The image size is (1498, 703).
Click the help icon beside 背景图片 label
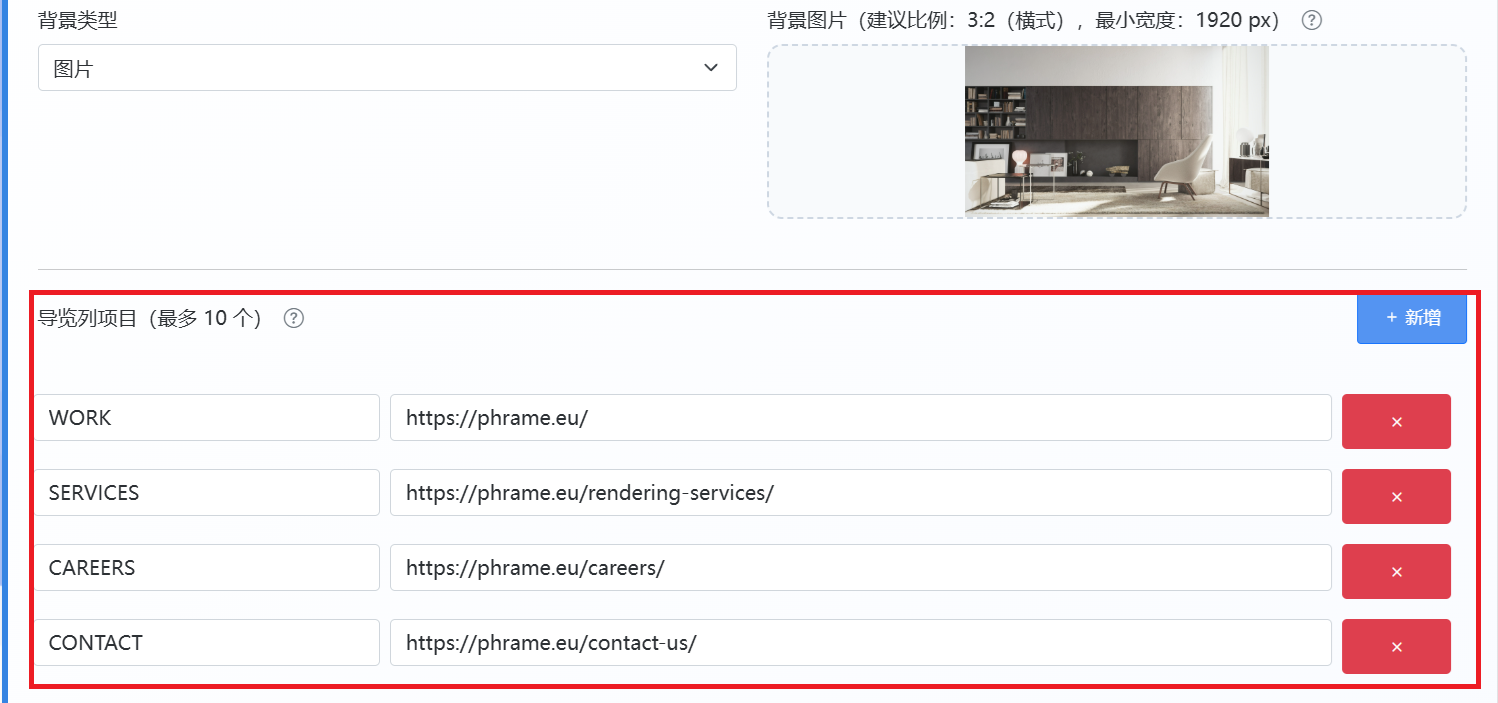click(x=1311, y=20)
